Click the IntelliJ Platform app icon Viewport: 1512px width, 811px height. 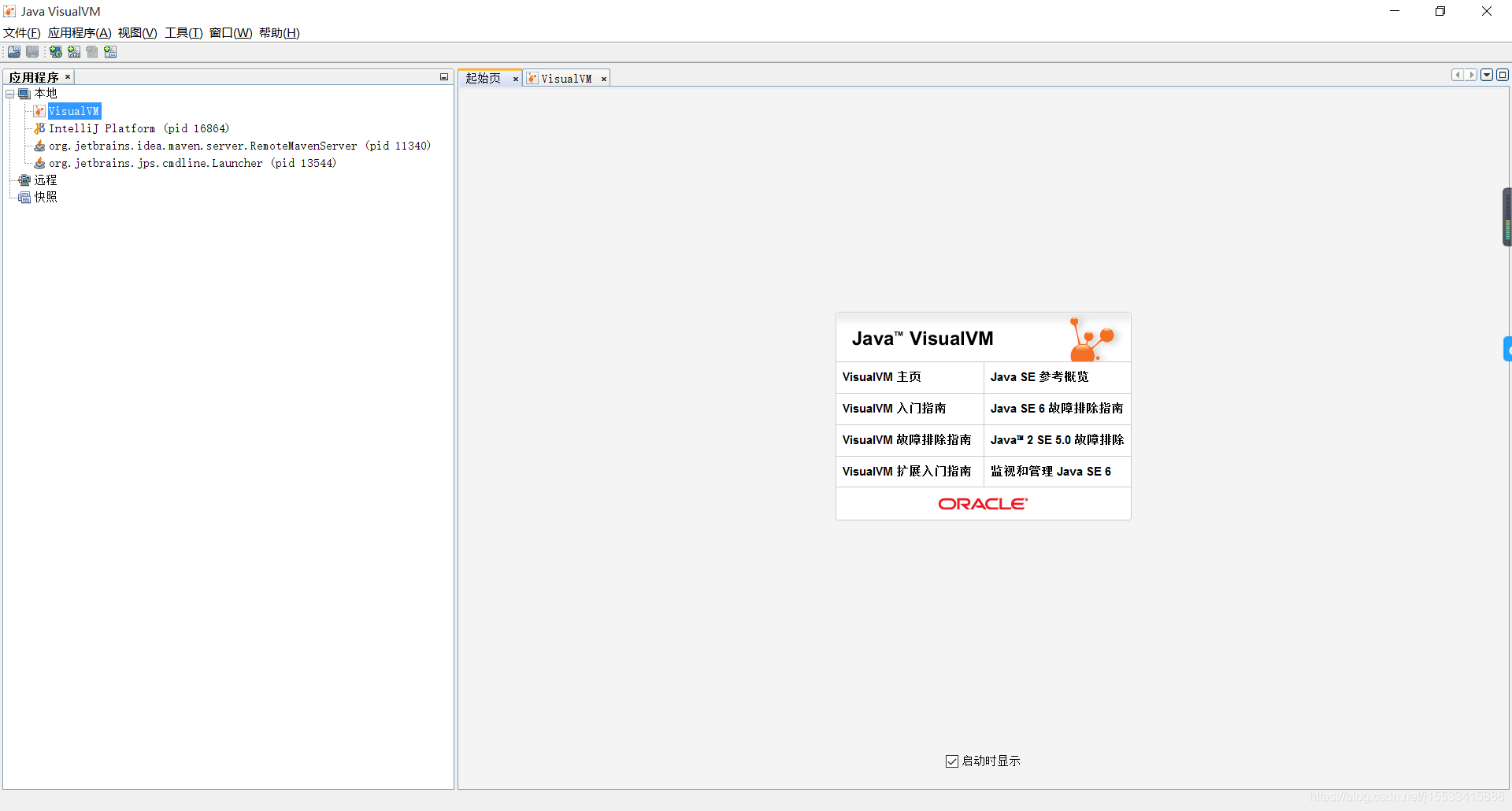(39, 128)
